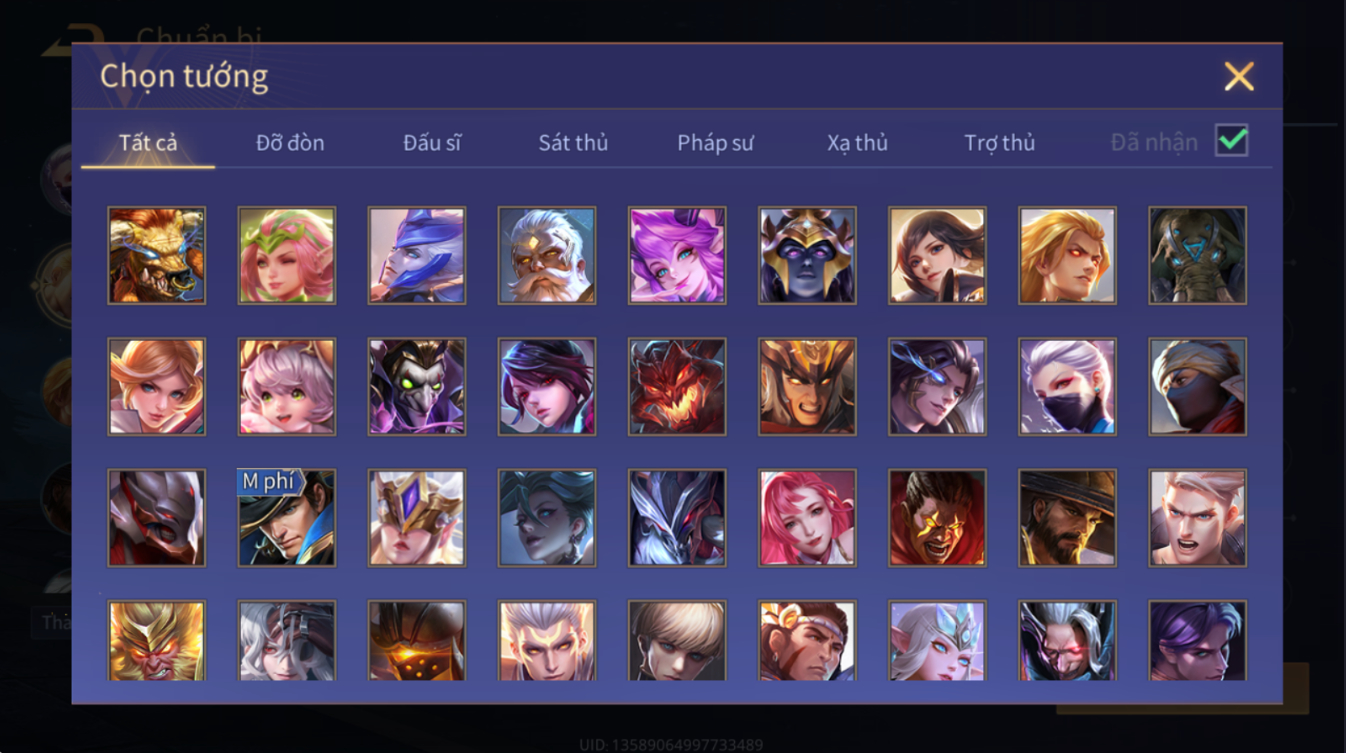Pick the white-bearded old man hero
The image size is (1346, 753).
(x=547, y=255)
